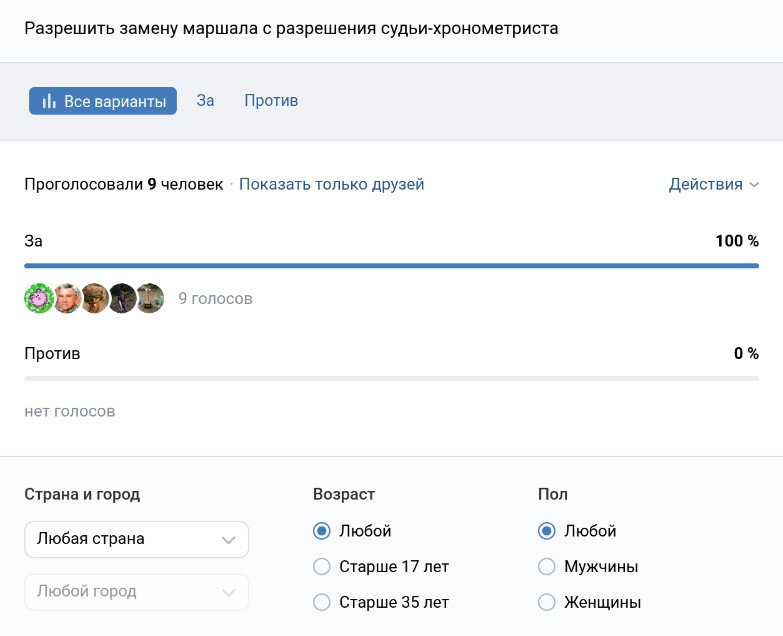Open the fifth voter avatar with trophy
The width and height of the screenshot is (783, 636).
tap(150, 298)
